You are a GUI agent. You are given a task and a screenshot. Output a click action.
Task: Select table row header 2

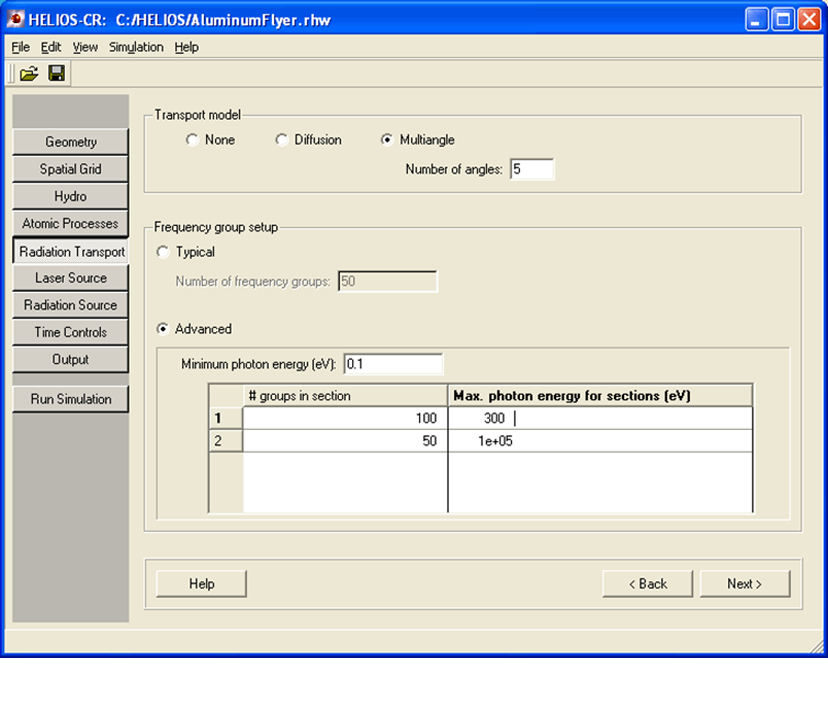point(226,441)
